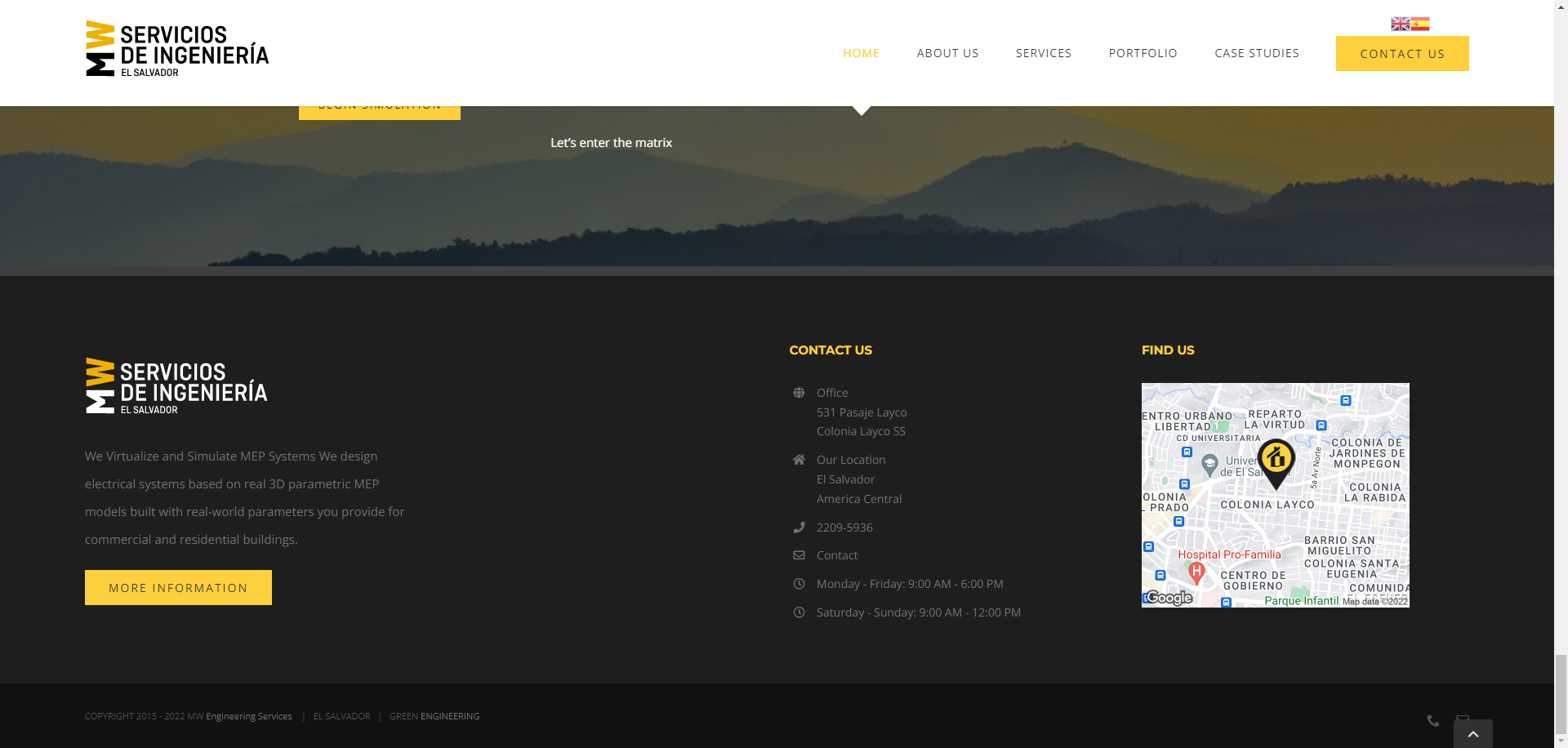Click the 2209-5936 phone number link

pyautogui.click(x=844, y=528)
